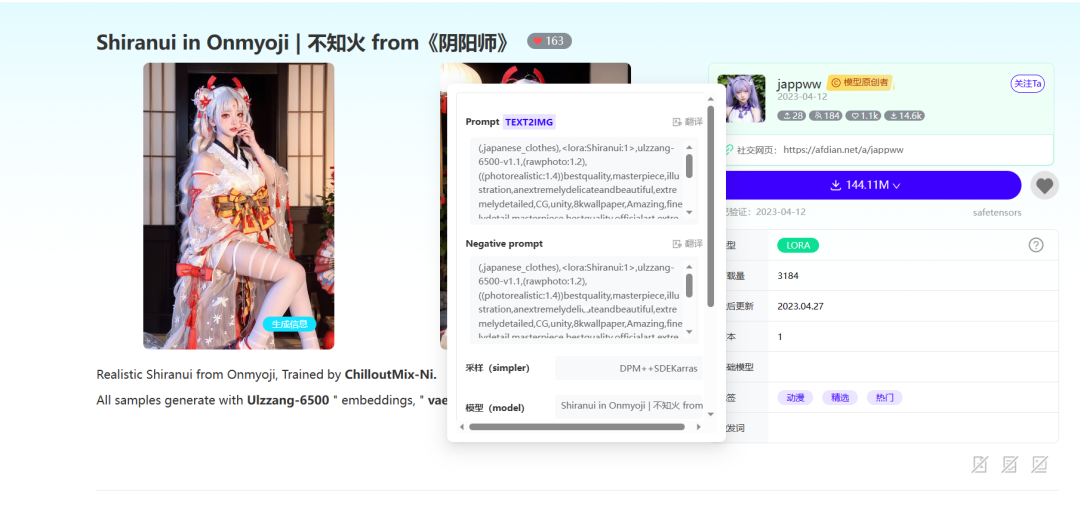
Task: Click the popup vertical scrollbar thumb
Action: click(711, 206)
